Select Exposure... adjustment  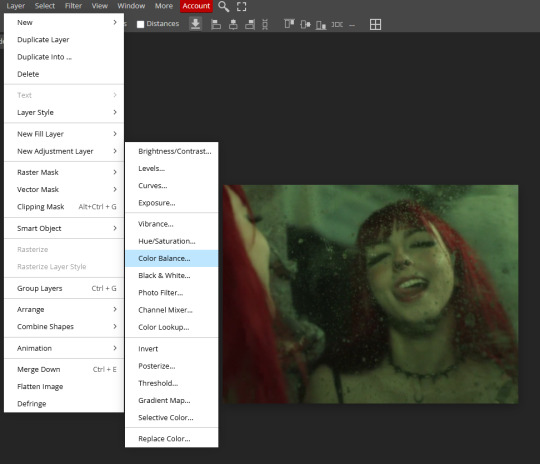172,203
